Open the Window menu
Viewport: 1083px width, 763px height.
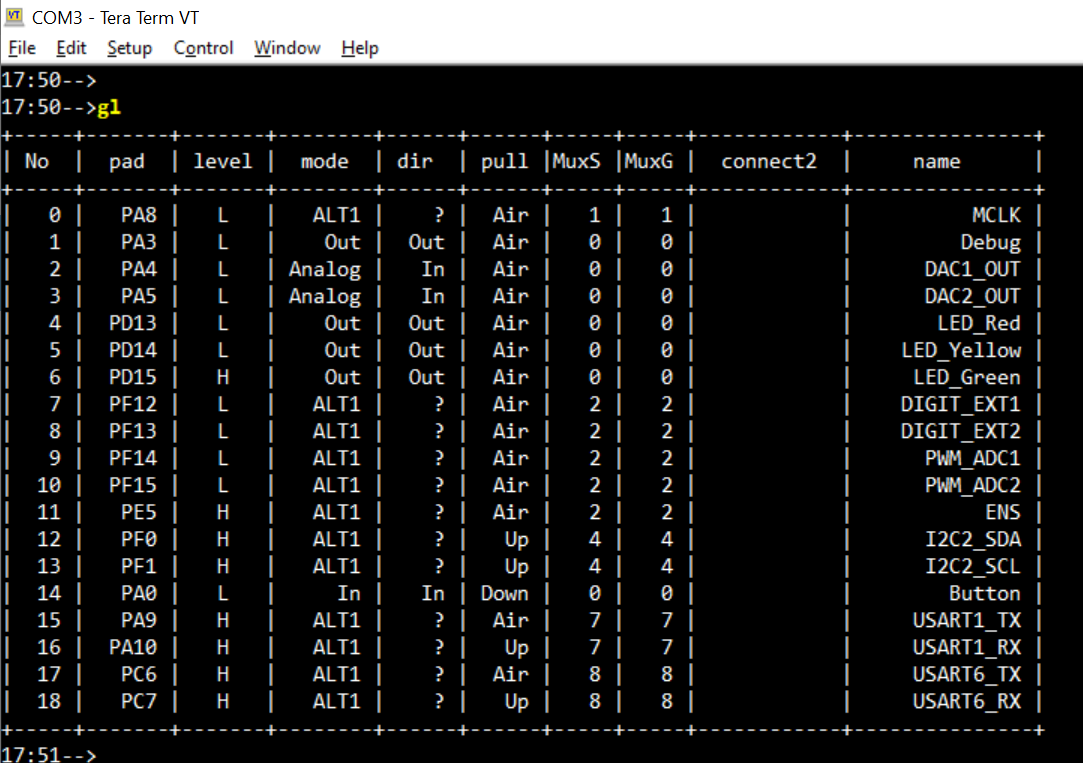point(287,48)
